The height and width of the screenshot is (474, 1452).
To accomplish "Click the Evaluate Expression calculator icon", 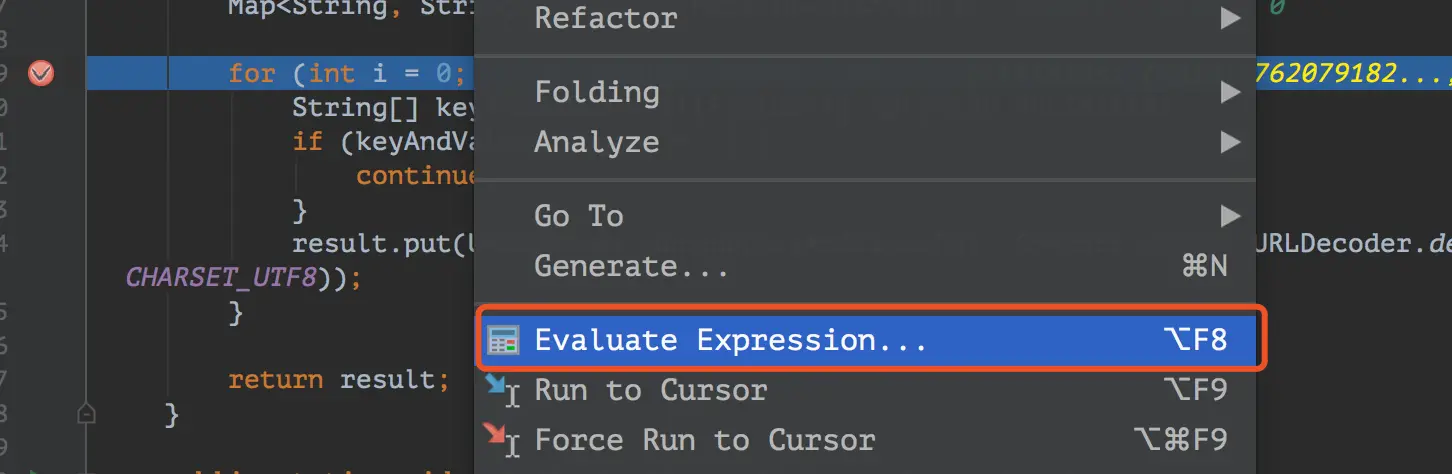I will click(502, 340).
